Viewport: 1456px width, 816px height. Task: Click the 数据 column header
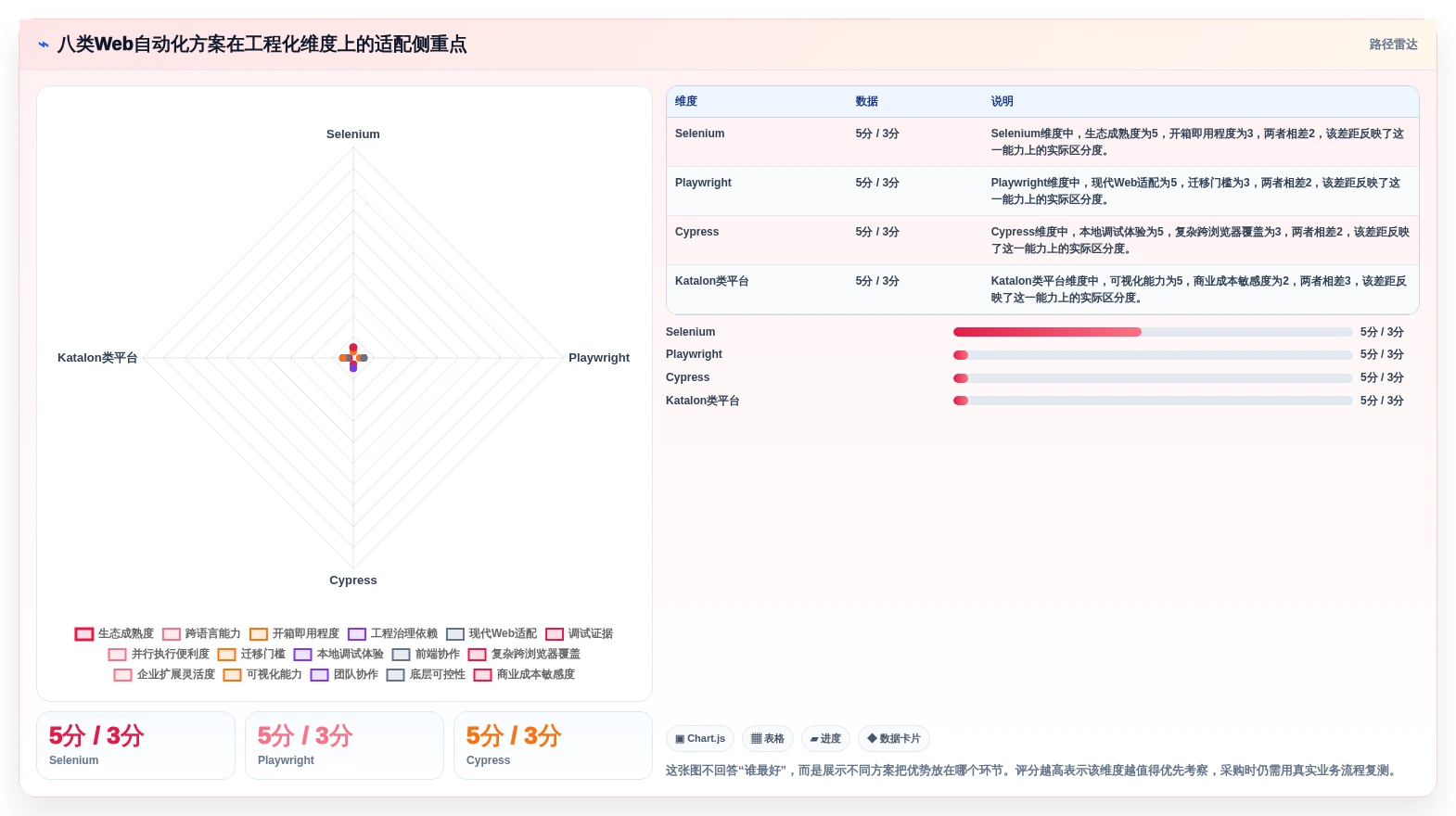[867, 102]
